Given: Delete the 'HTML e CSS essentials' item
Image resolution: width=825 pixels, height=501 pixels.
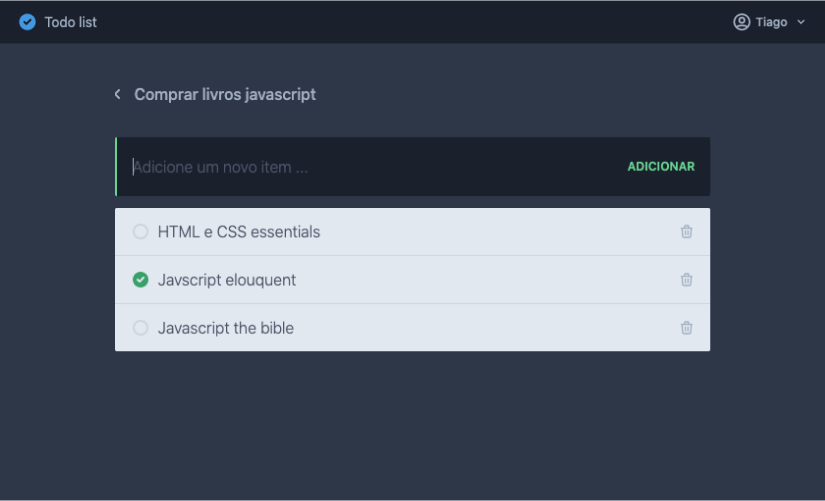Looking at the screenshot, I should coord(686,232).
